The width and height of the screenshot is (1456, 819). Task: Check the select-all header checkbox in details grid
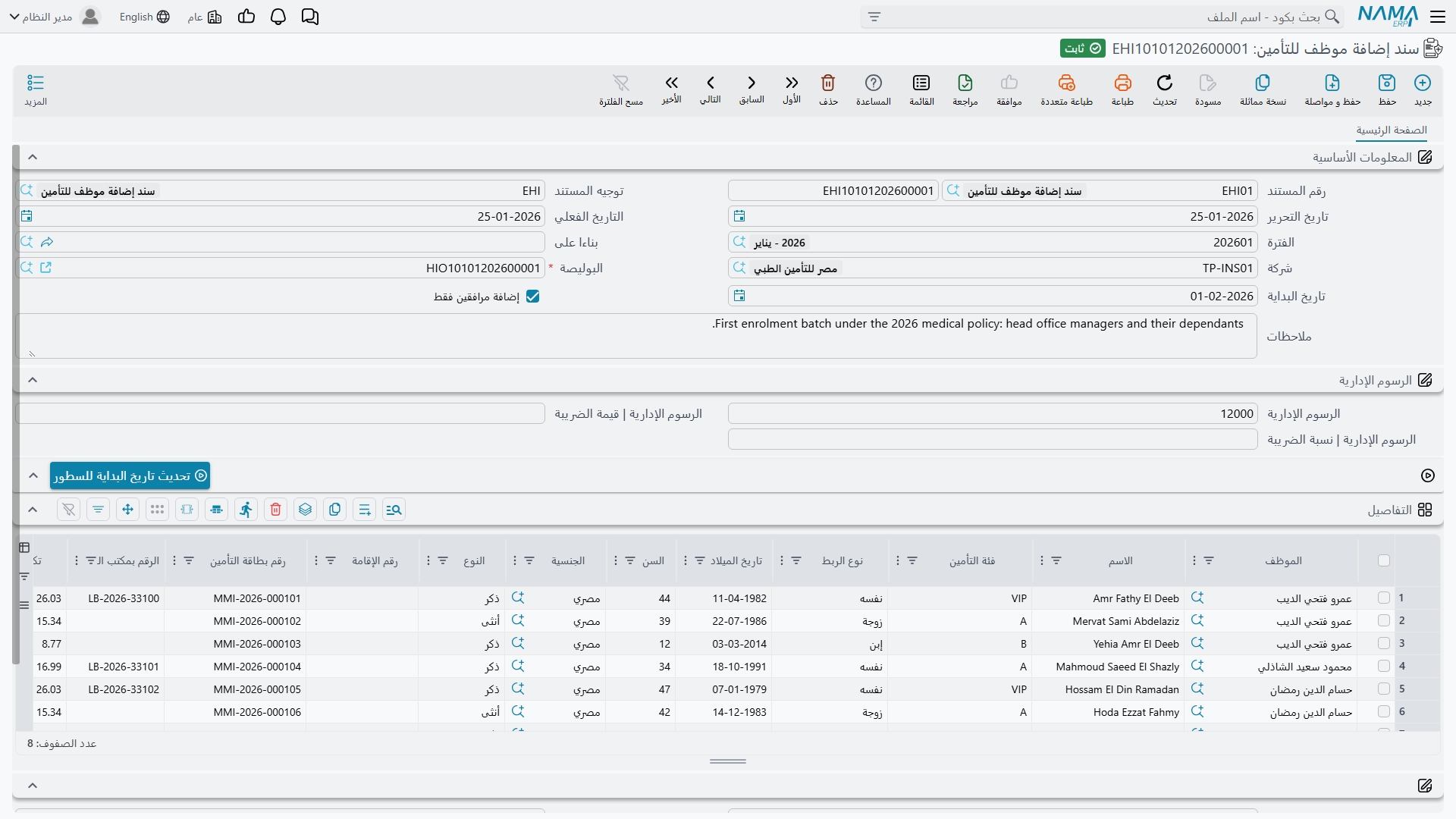click(1384, 560)
